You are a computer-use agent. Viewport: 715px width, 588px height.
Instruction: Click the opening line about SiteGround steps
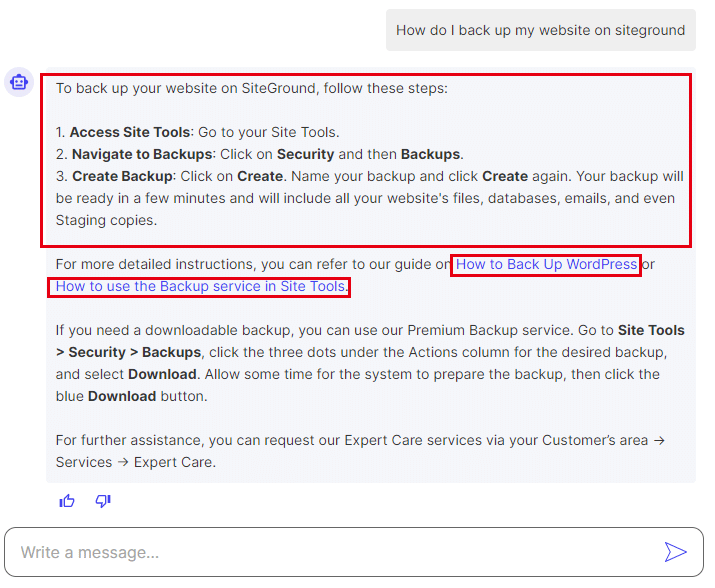[x=252, y=88]
